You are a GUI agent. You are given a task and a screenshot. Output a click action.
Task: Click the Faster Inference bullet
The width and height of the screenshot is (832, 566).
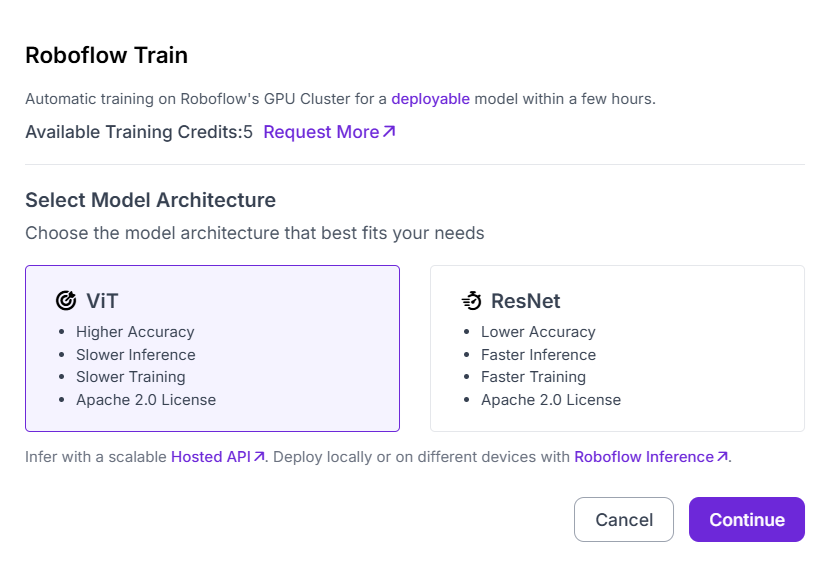[538, 355]
